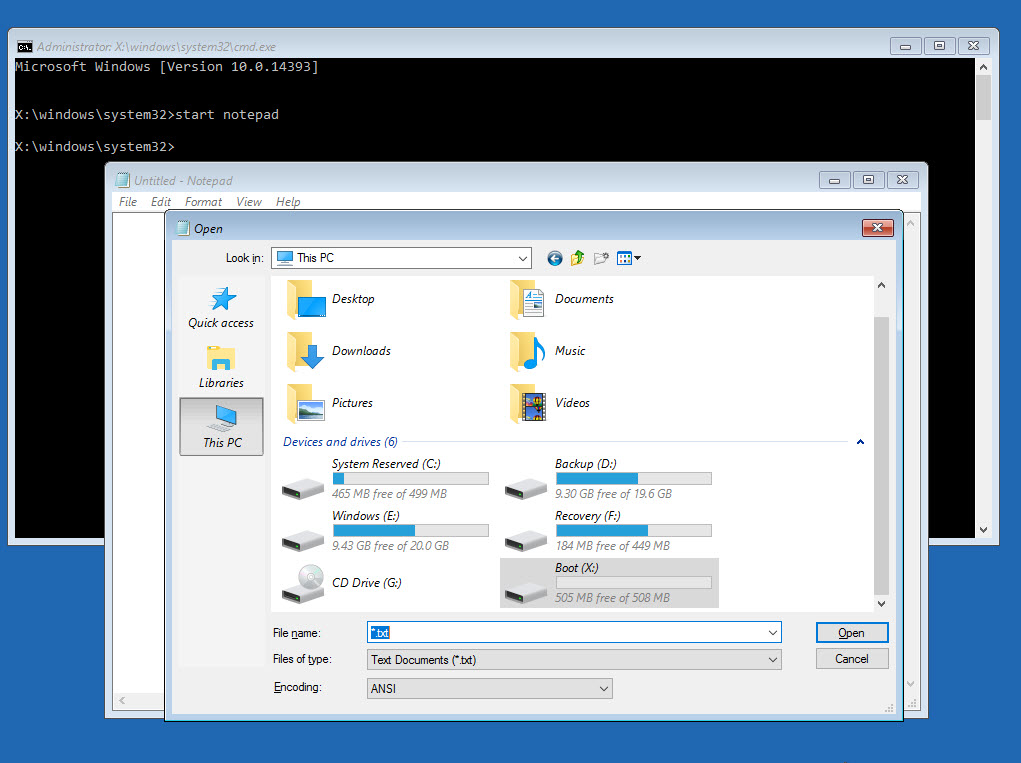Select the Pictures folder icon
This screenshot has height=763, width=1021.
[306, 404]
